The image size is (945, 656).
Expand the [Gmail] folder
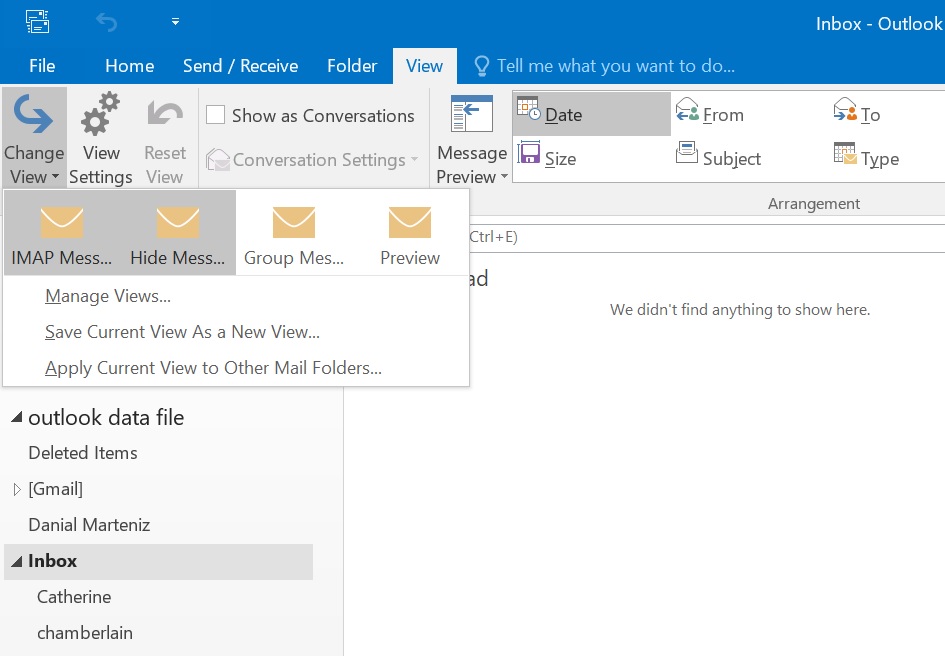[x=17, y=489]
